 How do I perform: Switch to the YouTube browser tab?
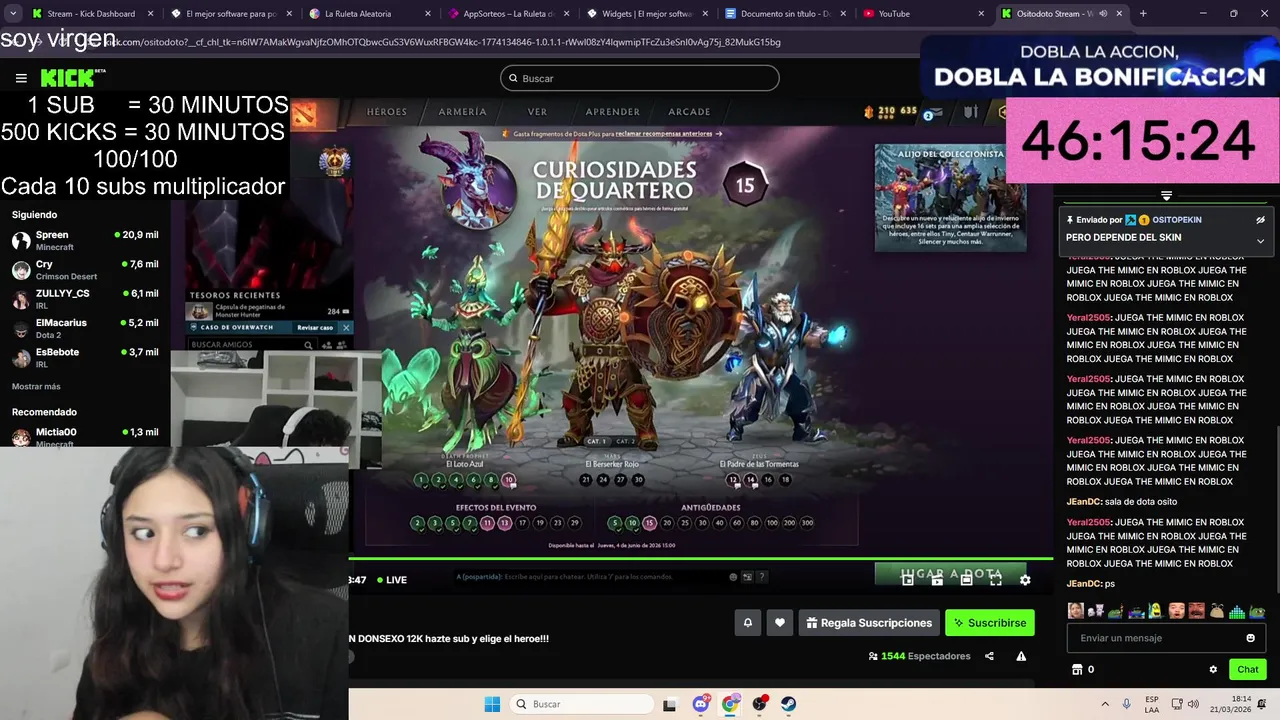pos(924,14)
